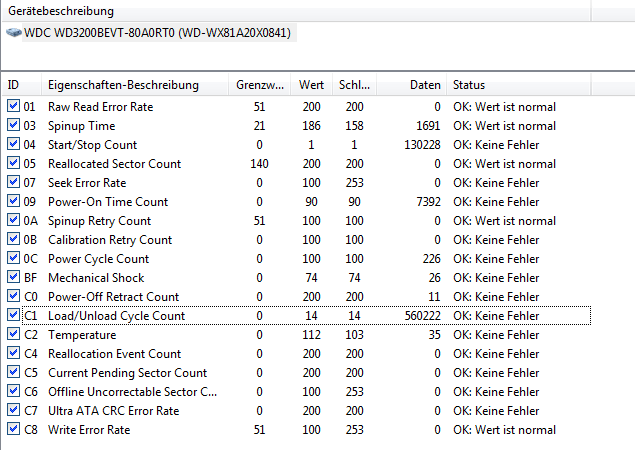Viewport: 635px width, 450px height.
Task: Uncheck the Reallocated Sector Count checkbox
Action: [13, 163]
